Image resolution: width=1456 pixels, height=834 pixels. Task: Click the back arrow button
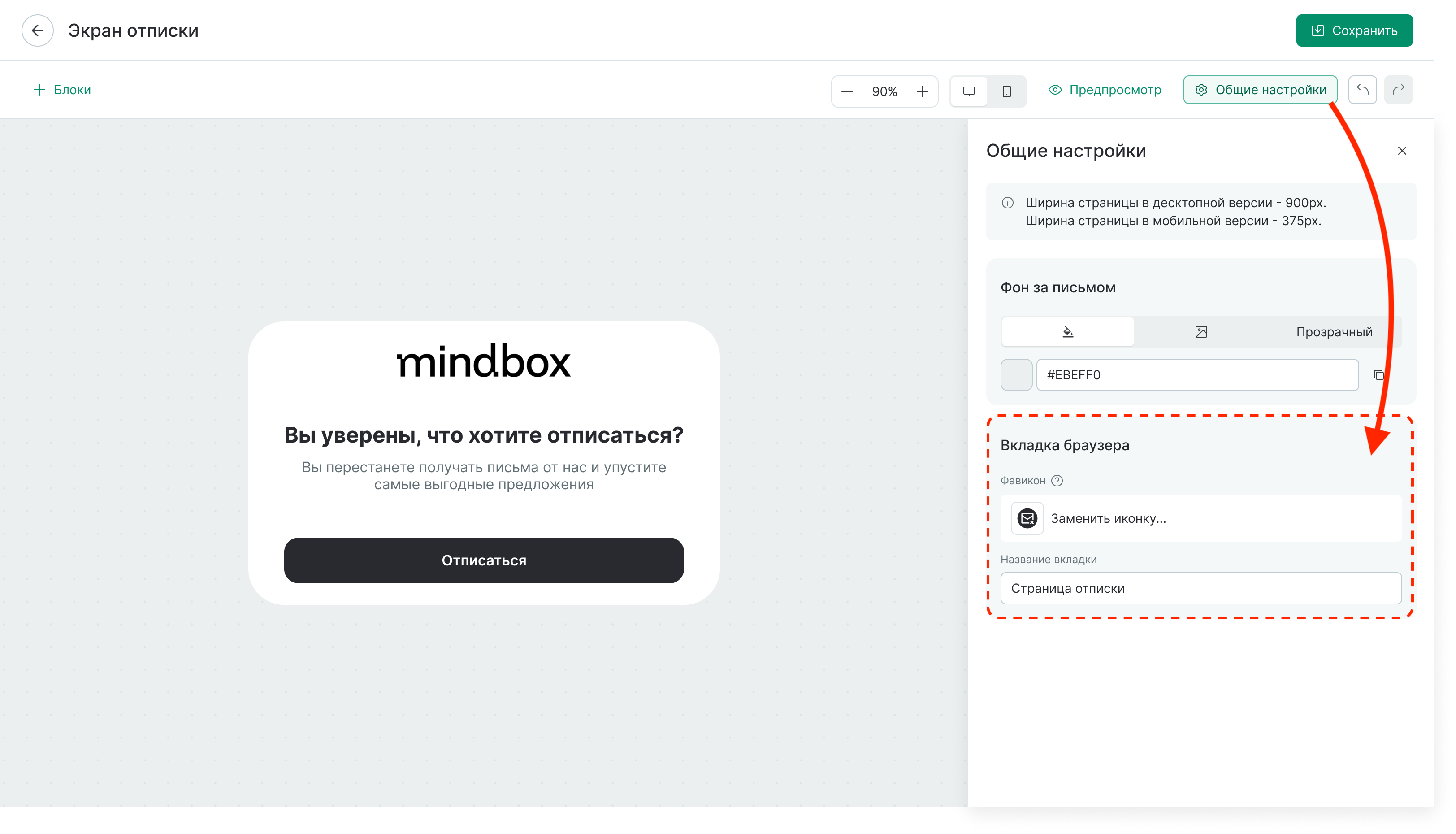coord(38,30)
